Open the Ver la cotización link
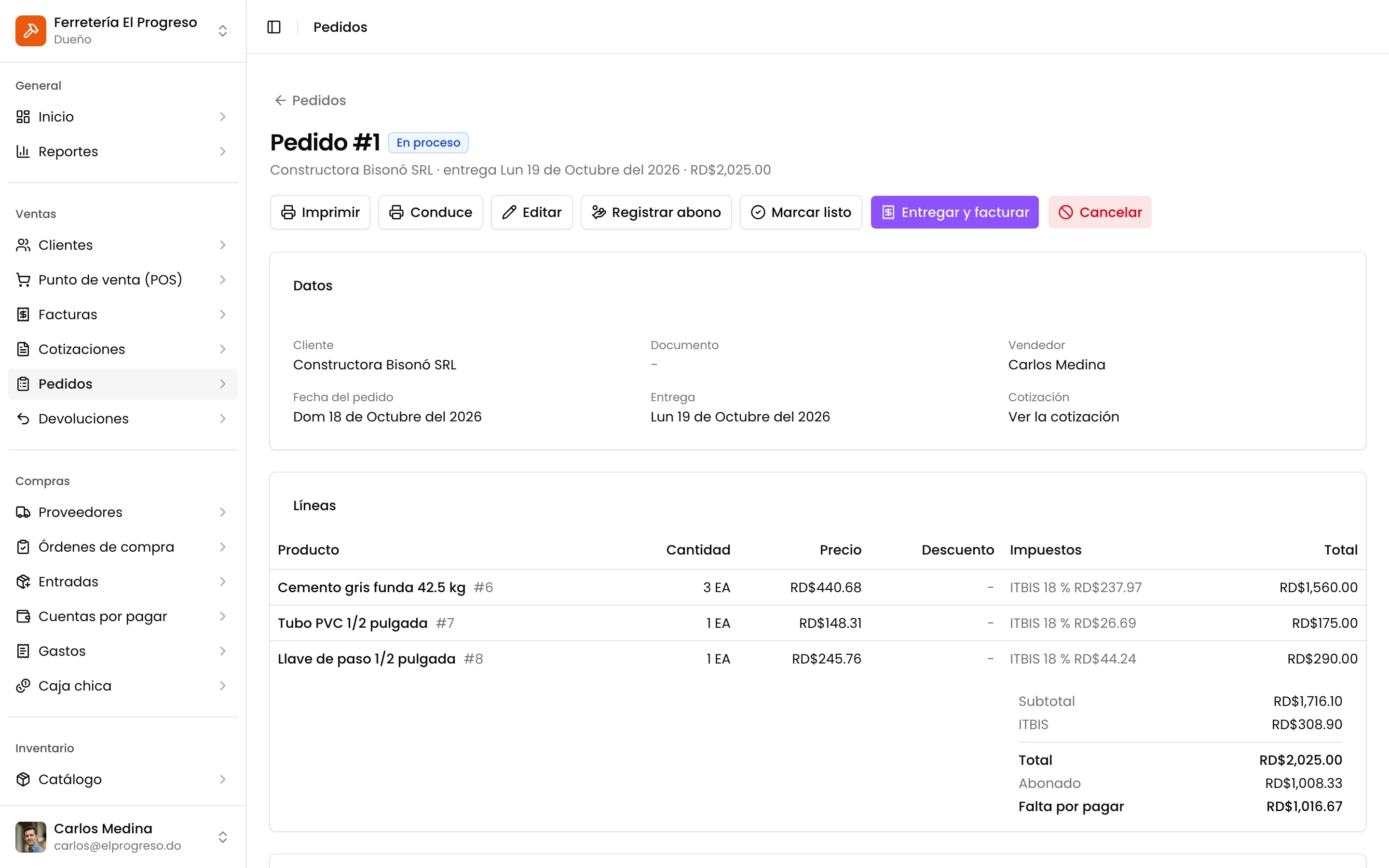Image resolution: width=1389 pixels, height=868 pixels. [1063, 417]
